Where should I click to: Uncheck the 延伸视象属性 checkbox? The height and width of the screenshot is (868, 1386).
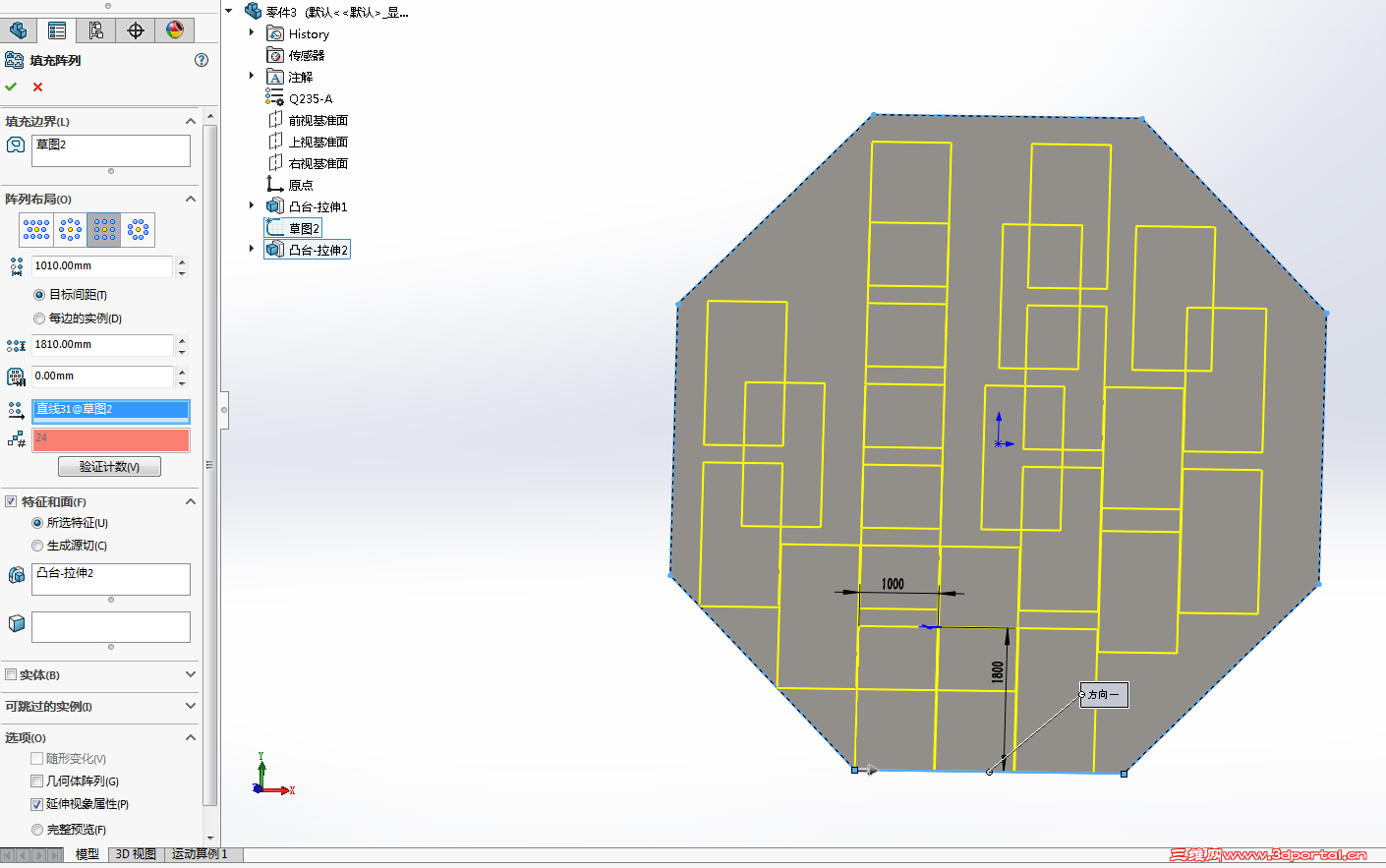point(36,804)
